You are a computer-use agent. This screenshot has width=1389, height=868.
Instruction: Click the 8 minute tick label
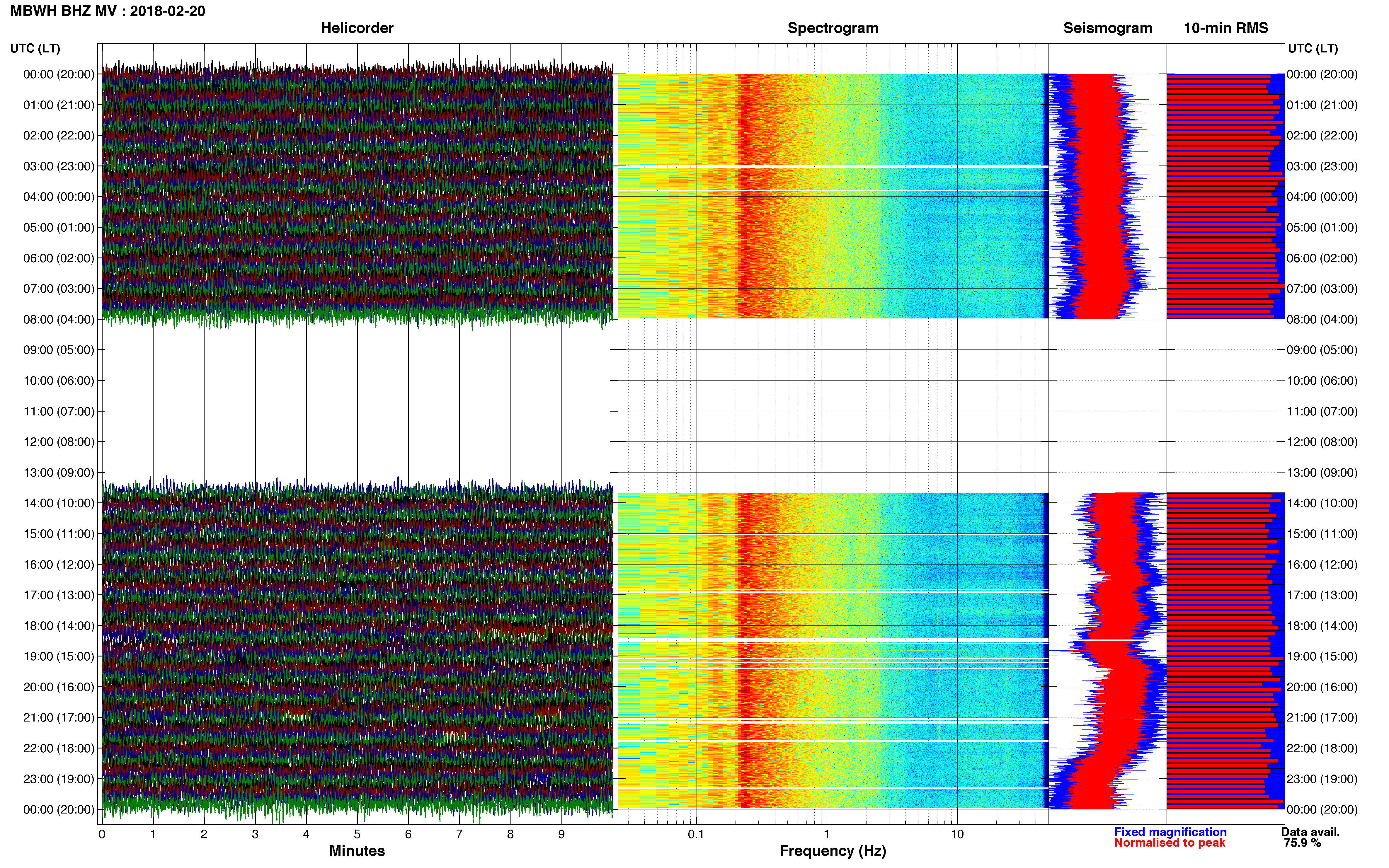[510, 834]
